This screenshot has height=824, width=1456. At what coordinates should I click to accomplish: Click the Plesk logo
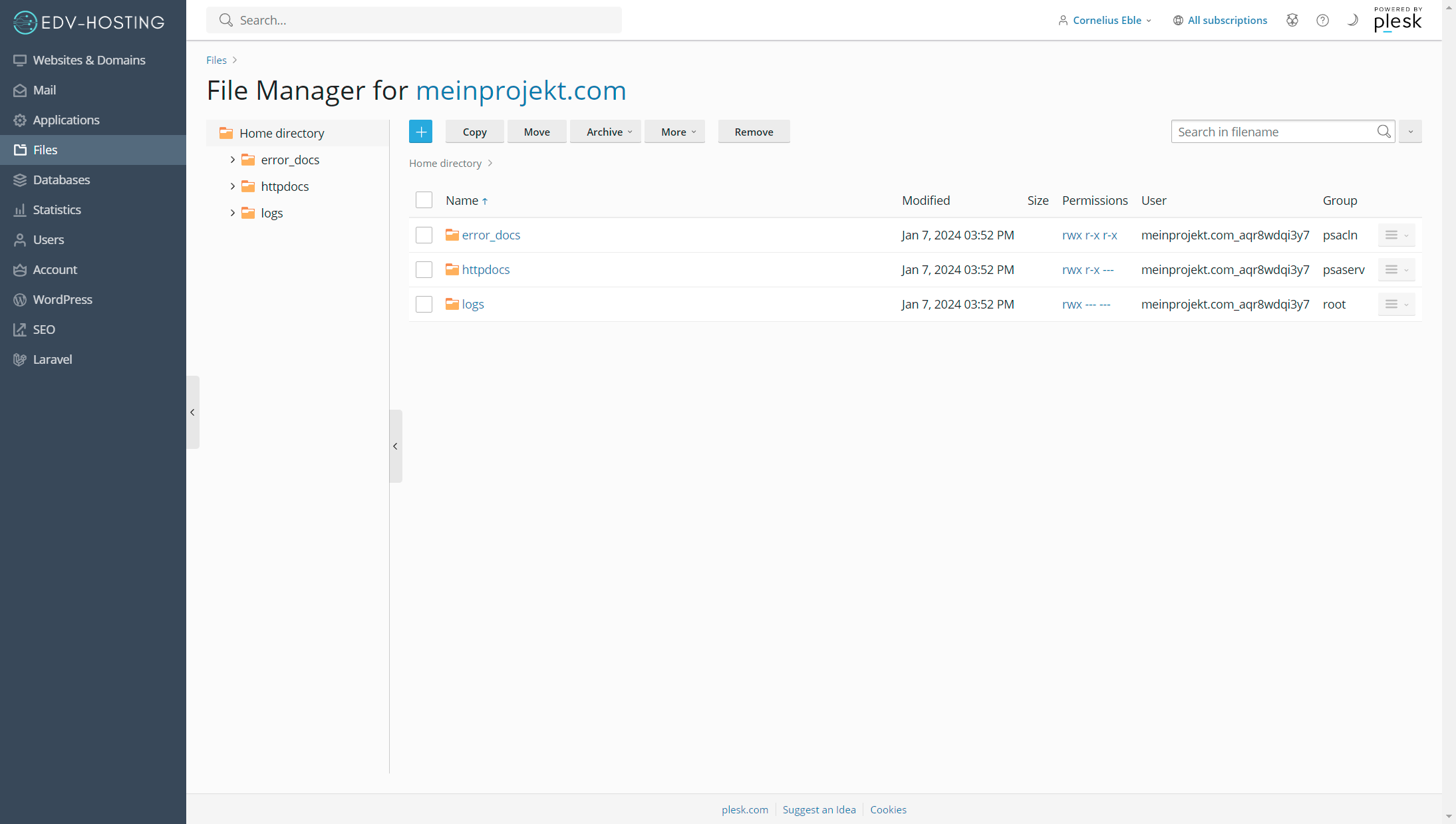pos(1397,20)
